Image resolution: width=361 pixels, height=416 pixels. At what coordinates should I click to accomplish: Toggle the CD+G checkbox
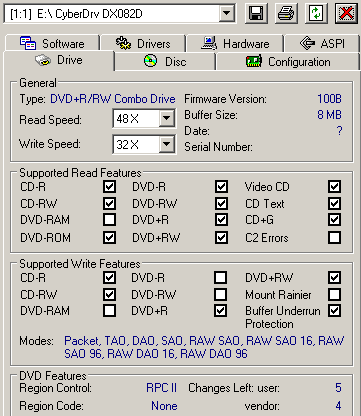(x=334, y=220)
